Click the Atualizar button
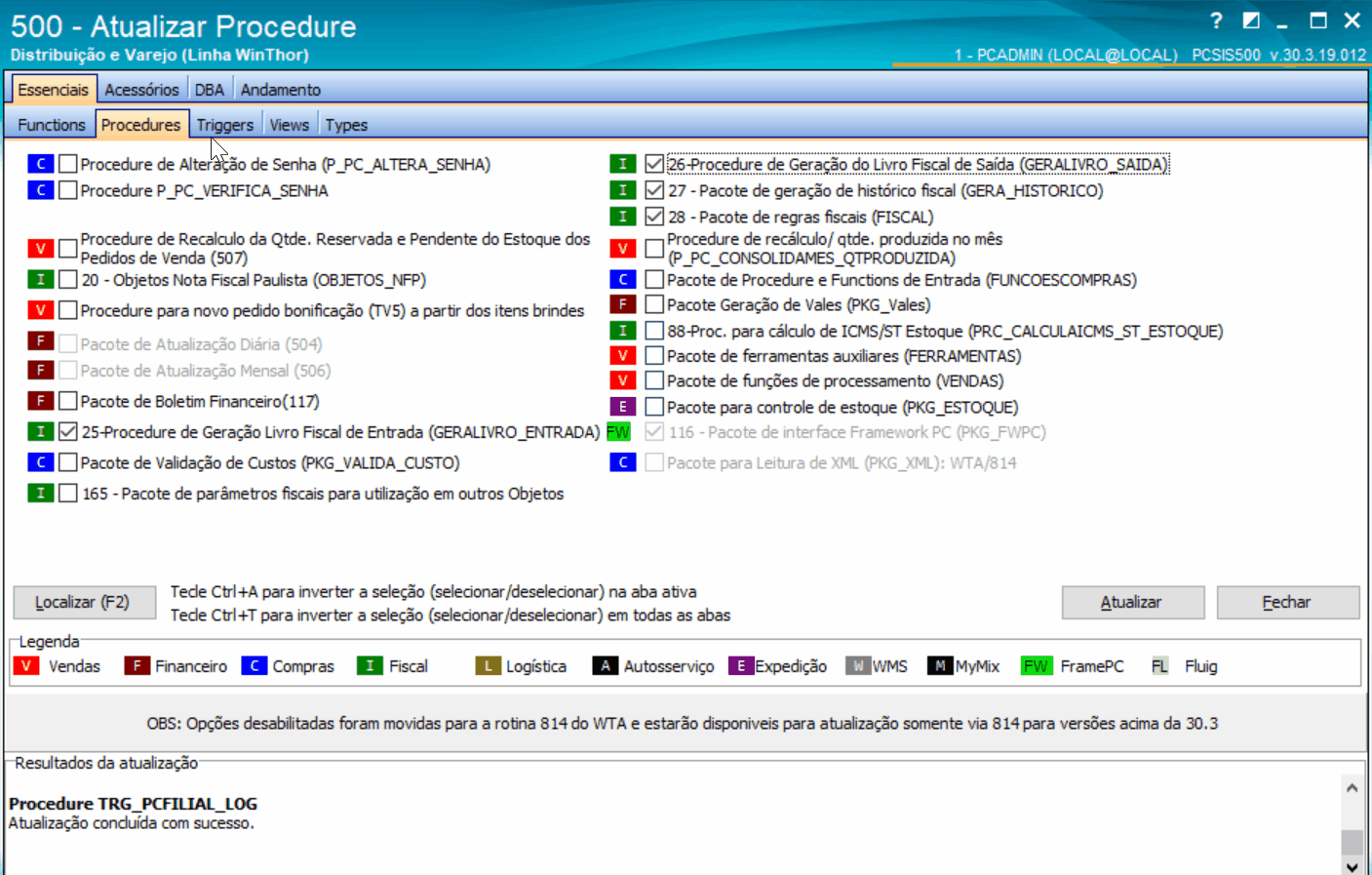Screen dimensions: 1372x875 (x=1133, y=602)
